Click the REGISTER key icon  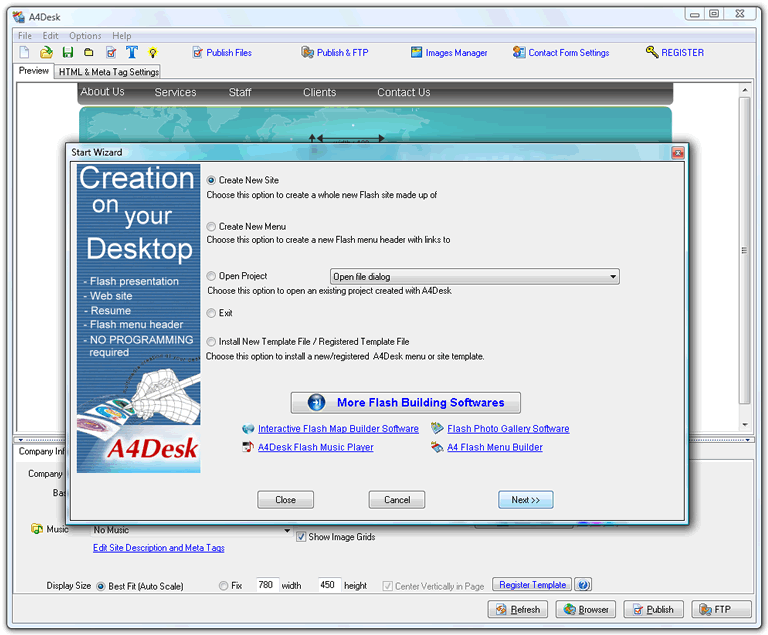(651, 52)
